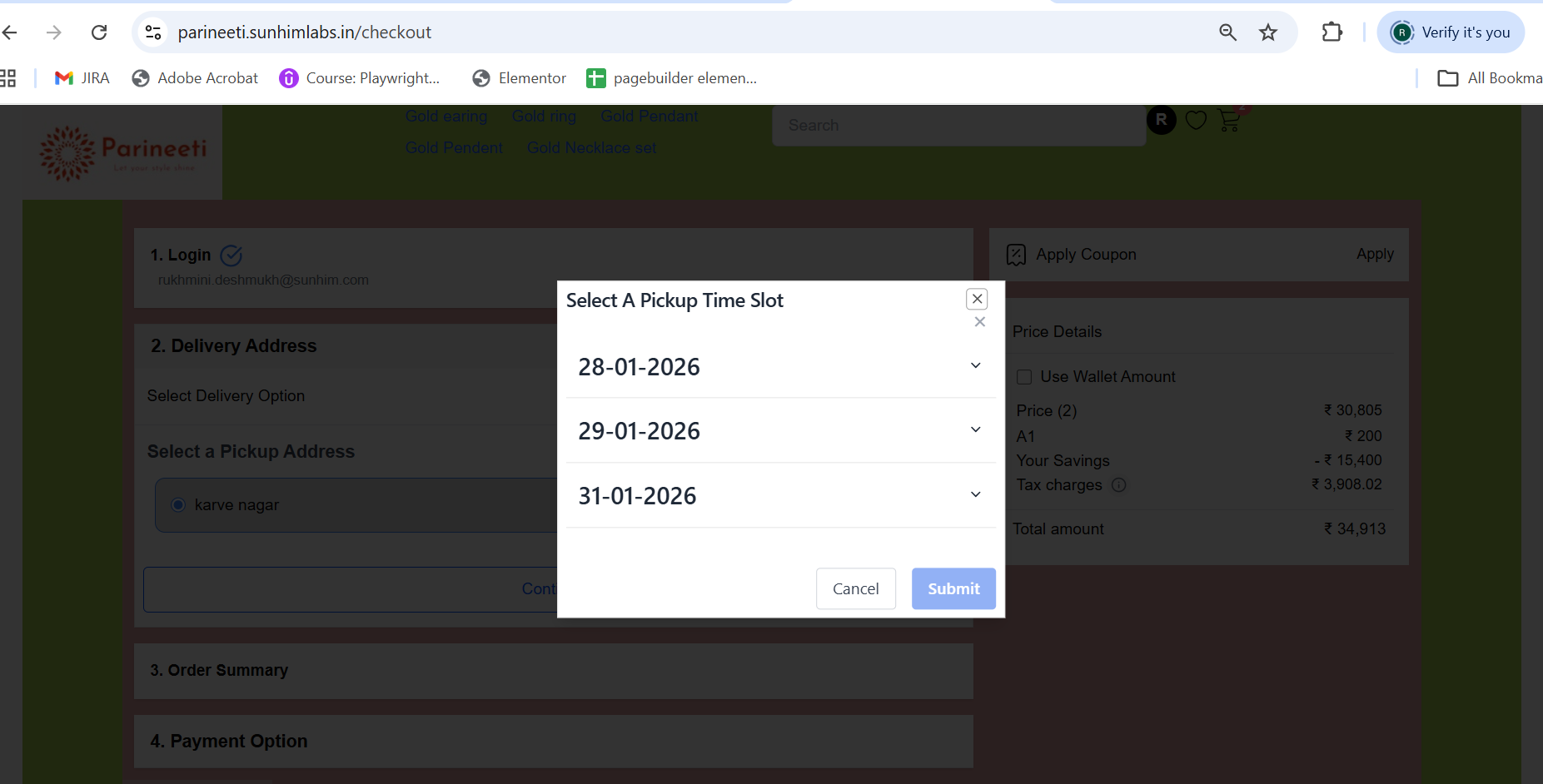This screenshot has height=784, width=1543.
Task: Open the user profile avatar R
Action: tap(1162, 120)
